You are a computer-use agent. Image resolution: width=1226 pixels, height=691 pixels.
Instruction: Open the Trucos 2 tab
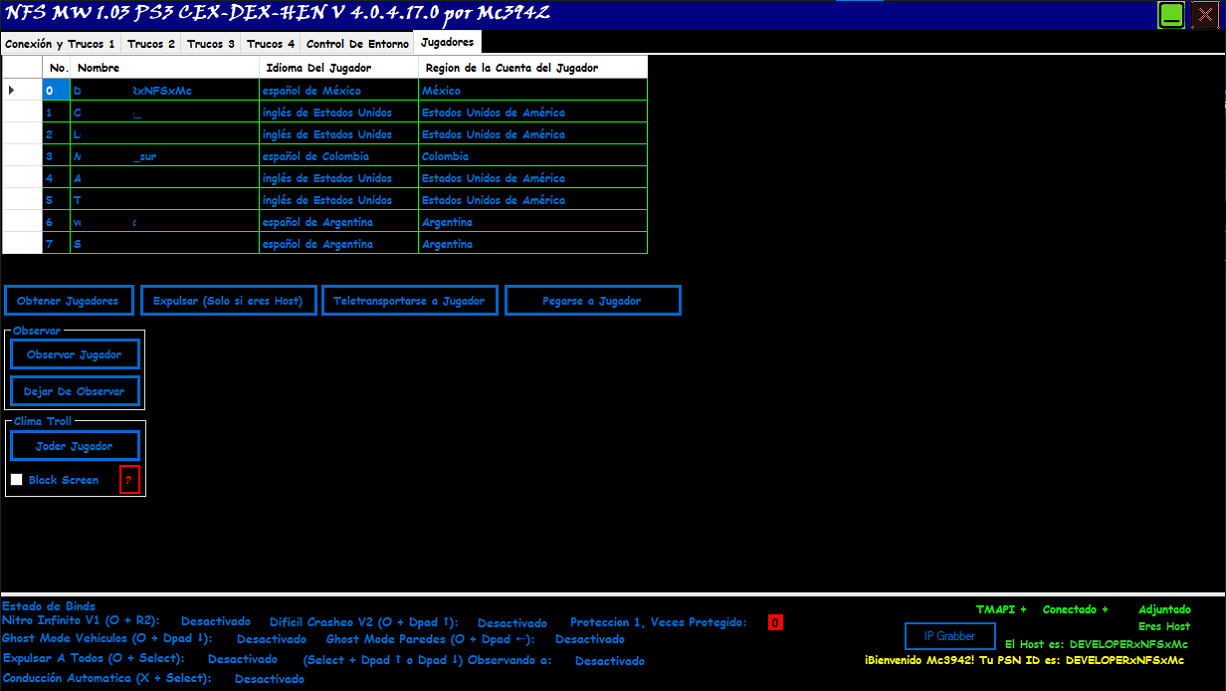[x=151, y=44]
